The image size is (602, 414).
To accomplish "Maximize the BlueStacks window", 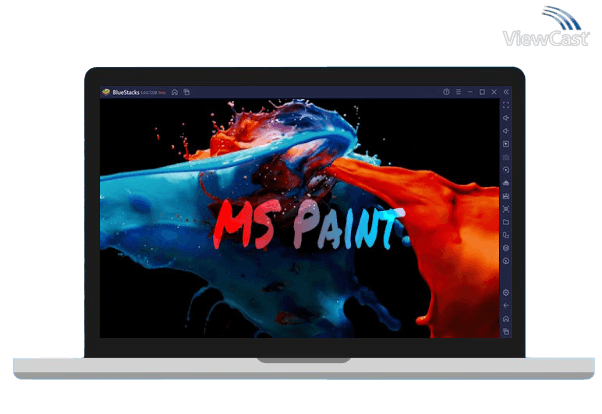I will pyautogui.click(x=482, y=92).
